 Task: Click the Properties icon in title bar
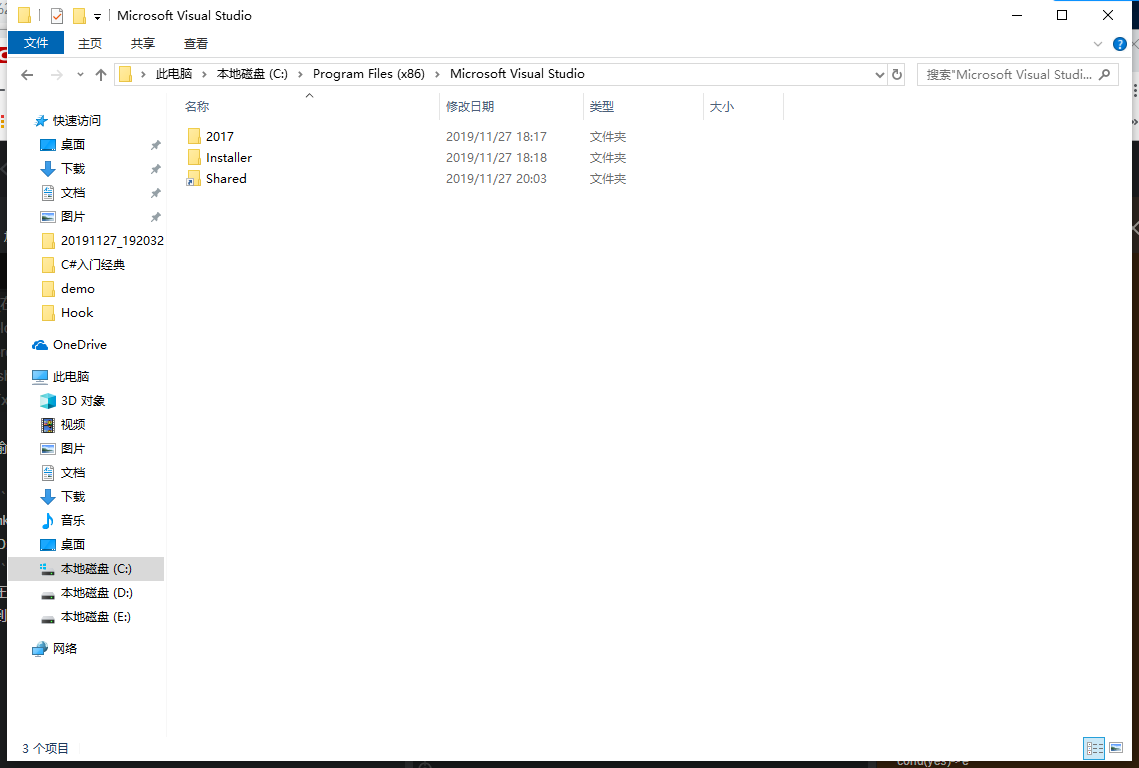[57, 15]
